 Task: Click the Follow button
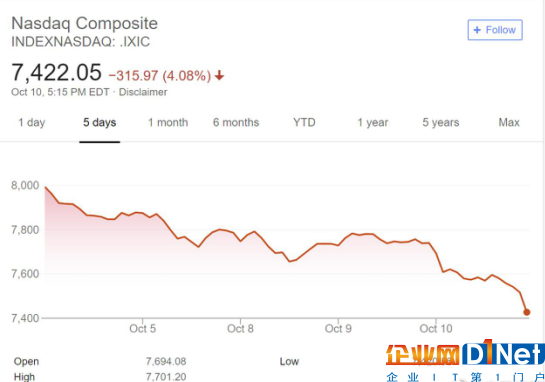pyautogui.click(x=495, y=30)
